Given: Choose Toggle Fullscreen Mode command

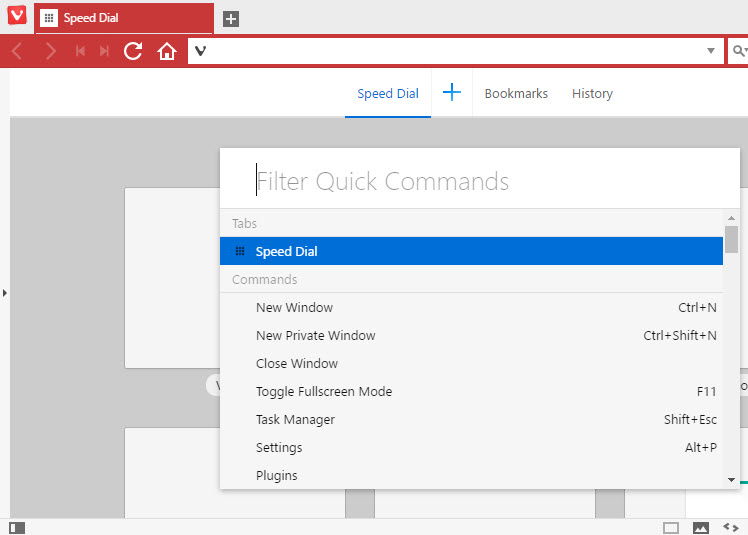Looking at the screenshot, I should tap(471, 391).
